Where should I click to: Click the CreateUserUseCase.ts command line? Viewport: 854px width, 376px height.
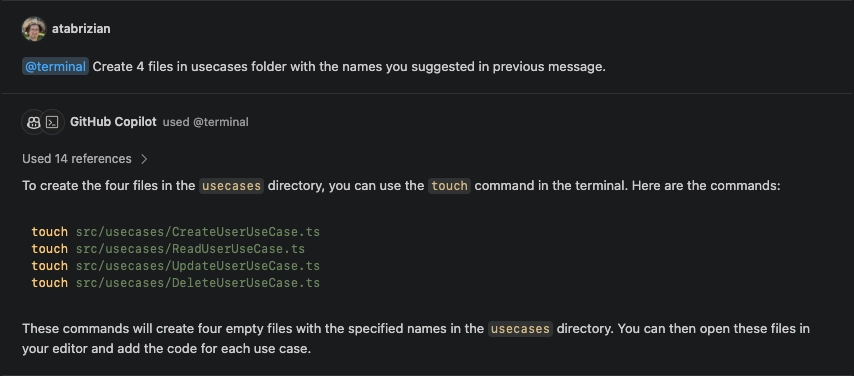tap(175, 232)
